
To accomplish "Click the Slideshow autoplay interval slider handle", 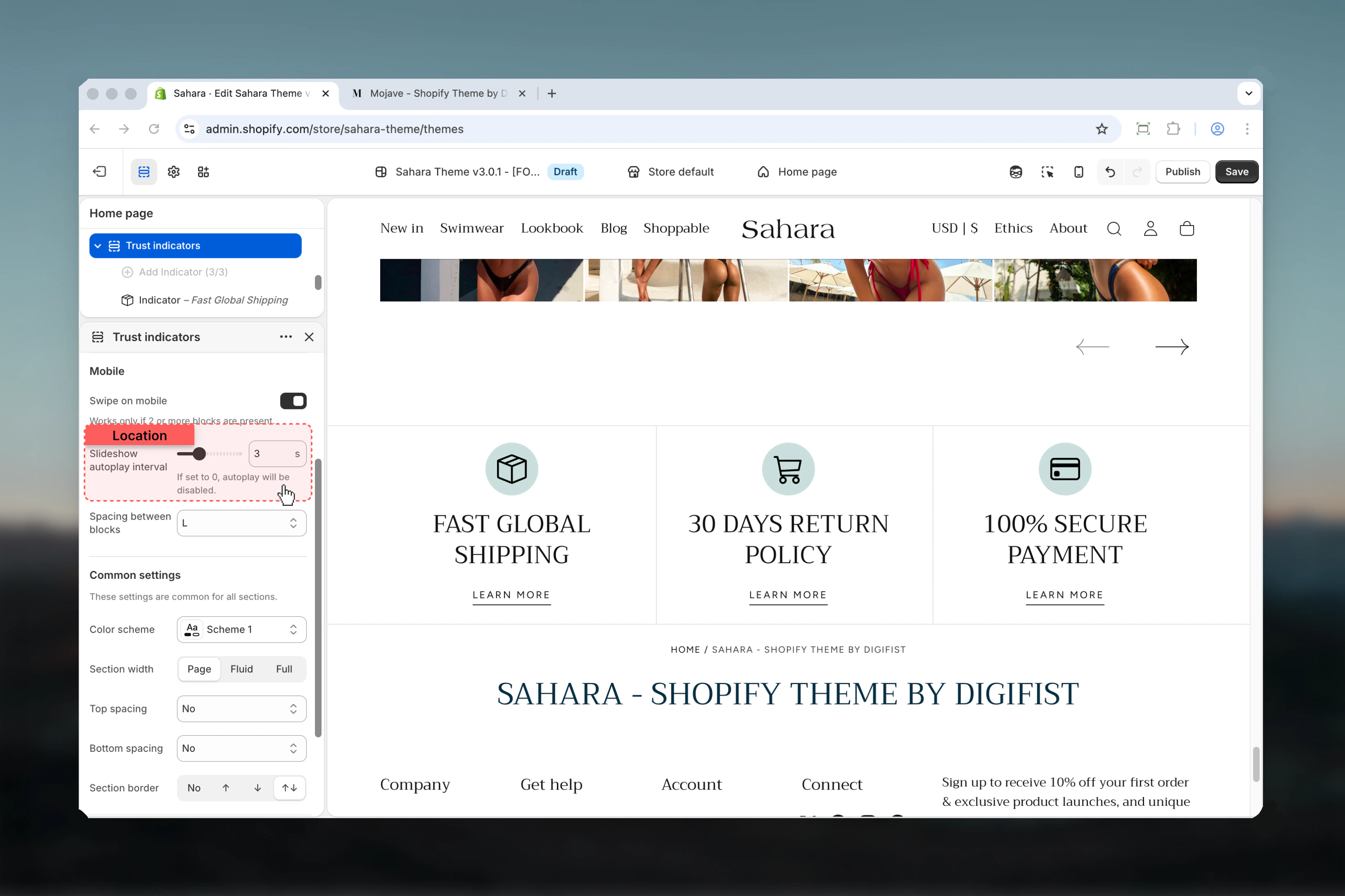I will [198, 454].
